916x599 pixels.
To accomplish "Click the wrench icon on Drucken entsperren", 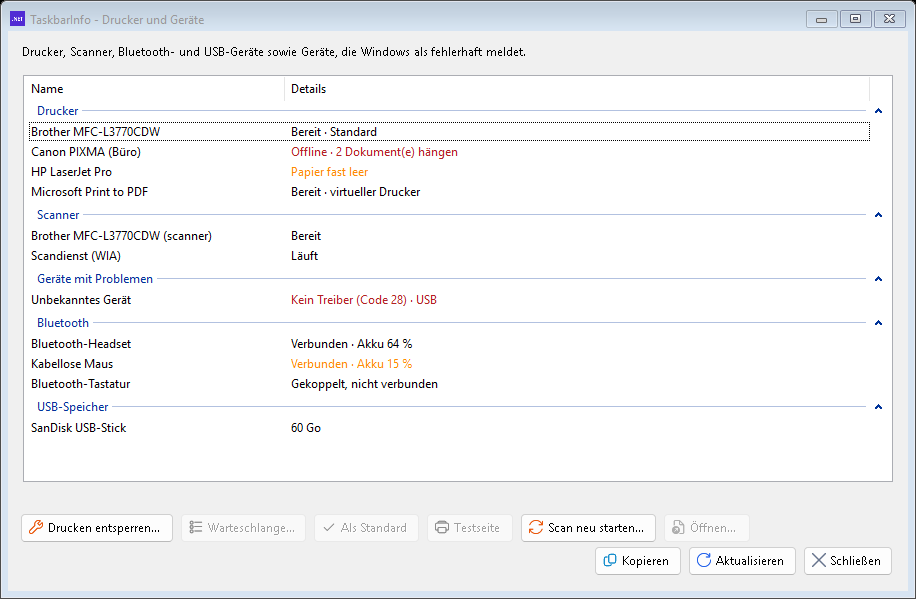I will point(36,528).
